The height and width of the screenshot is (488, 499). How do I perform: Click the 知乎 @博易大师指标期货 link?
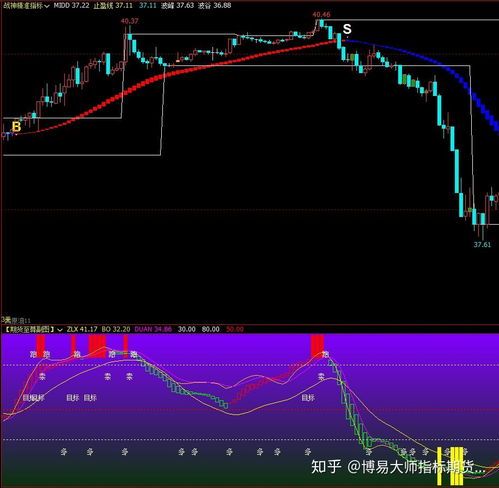[x=398, y=467]
